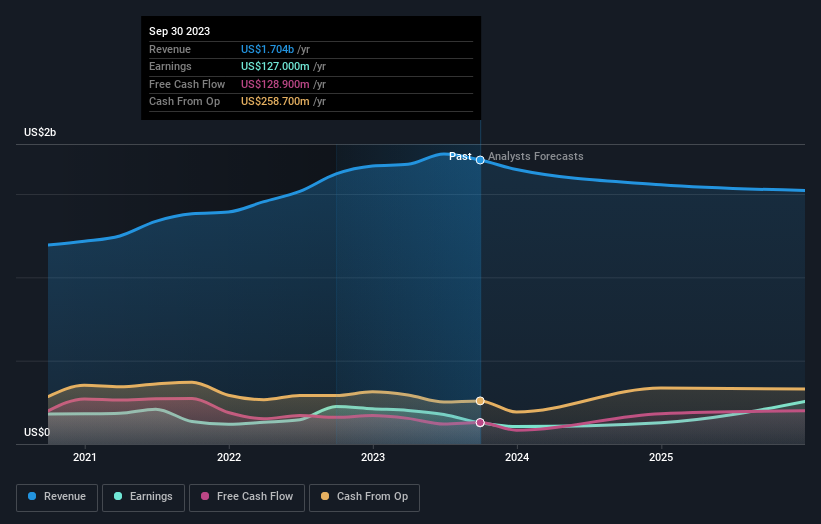Click the US$258.700m cash from op value
This screenshot has width=821, height=524.
275,102
